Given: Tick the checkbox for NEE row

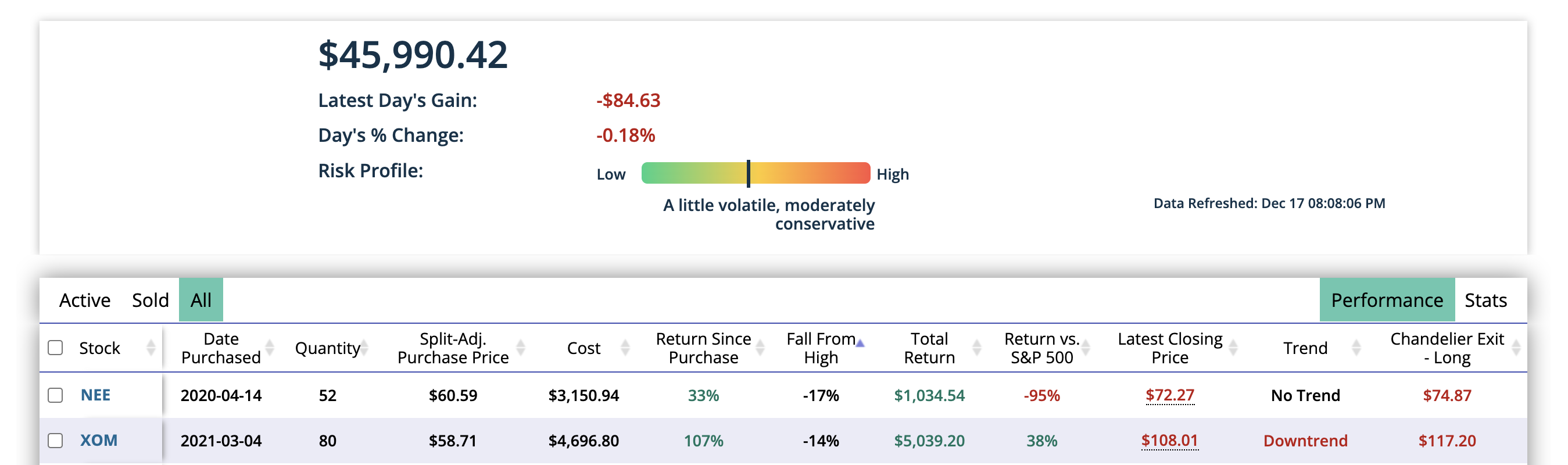Looking at the screenshot, I should [55, 395].
